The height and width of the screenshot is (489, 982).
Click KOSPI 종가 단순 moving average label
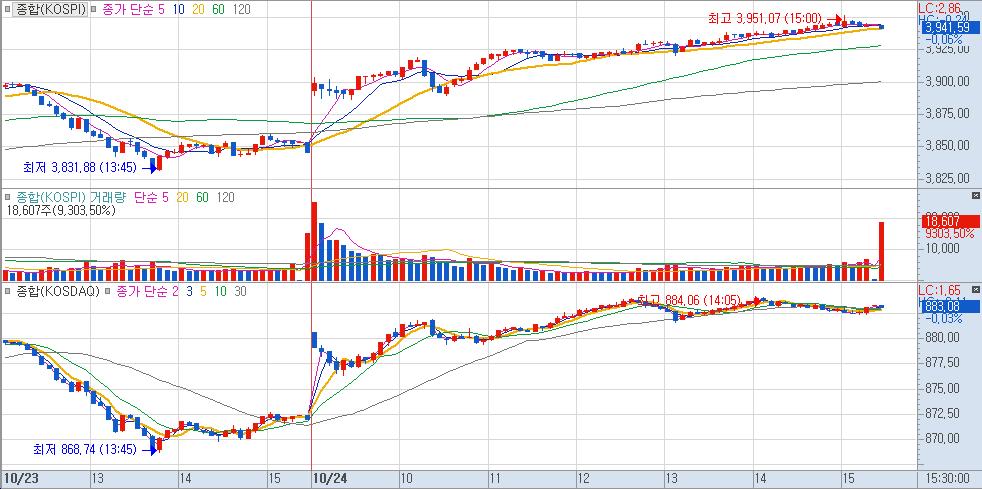pos(127,10)
